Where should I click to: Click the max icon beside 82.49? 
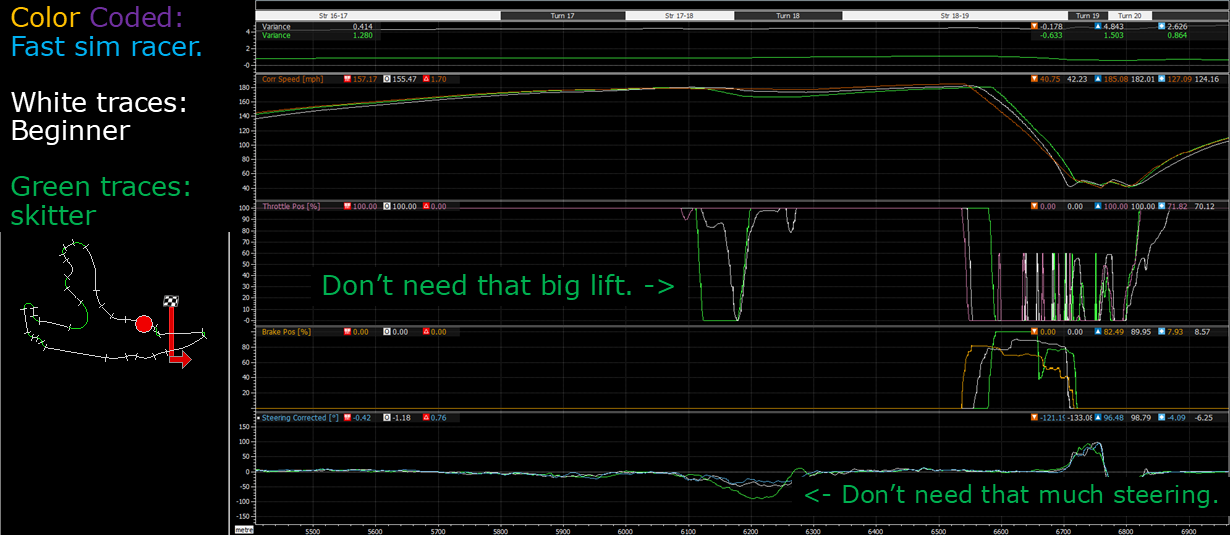tap(1099, 331)
